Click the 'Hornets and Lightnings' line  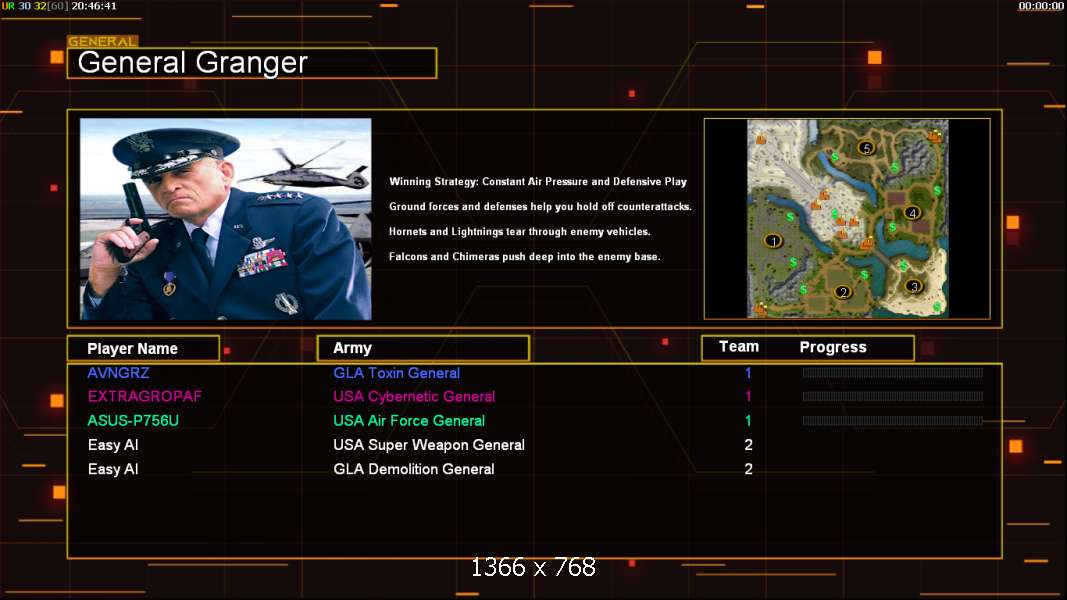[520, 232]
